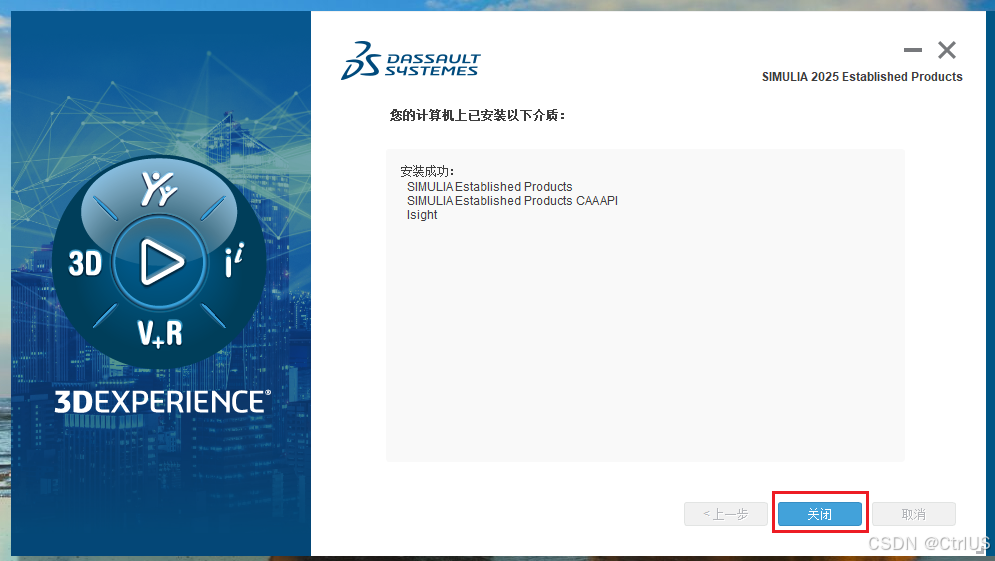The height and width of the screenshot is (561, 995).
Task: Click the 3D quadrant of the compass
Action: pos(85,263)
